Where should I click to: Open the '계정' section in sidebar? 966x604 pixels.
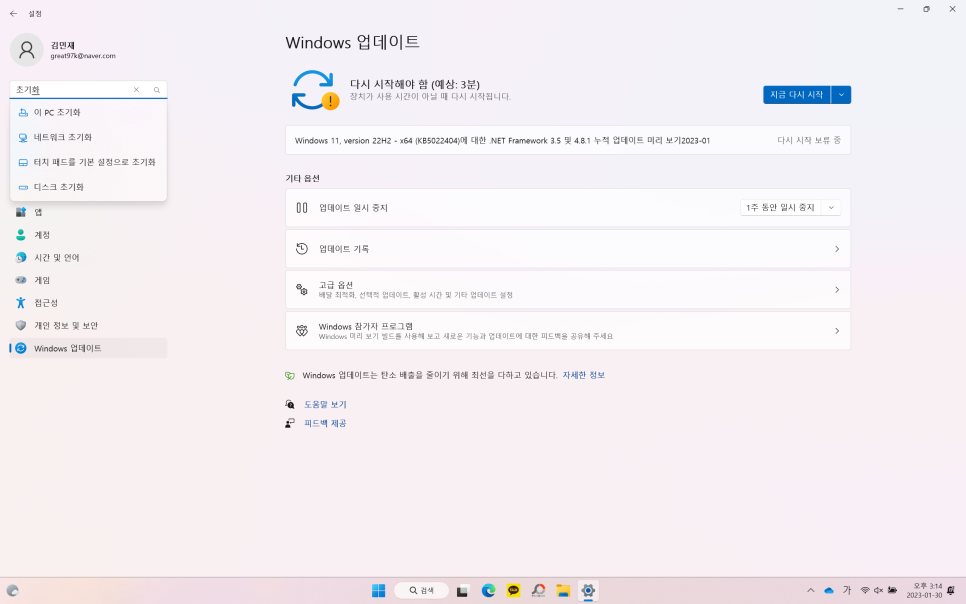[x=88, y=235]
